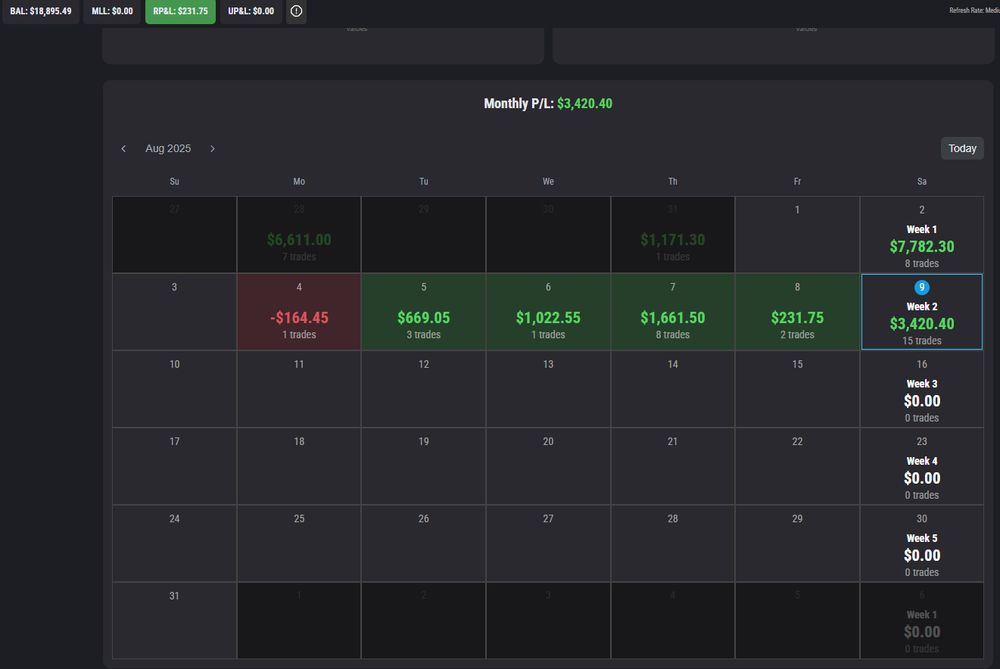Select the August 18 calendar cell

[x=299, y=466]
